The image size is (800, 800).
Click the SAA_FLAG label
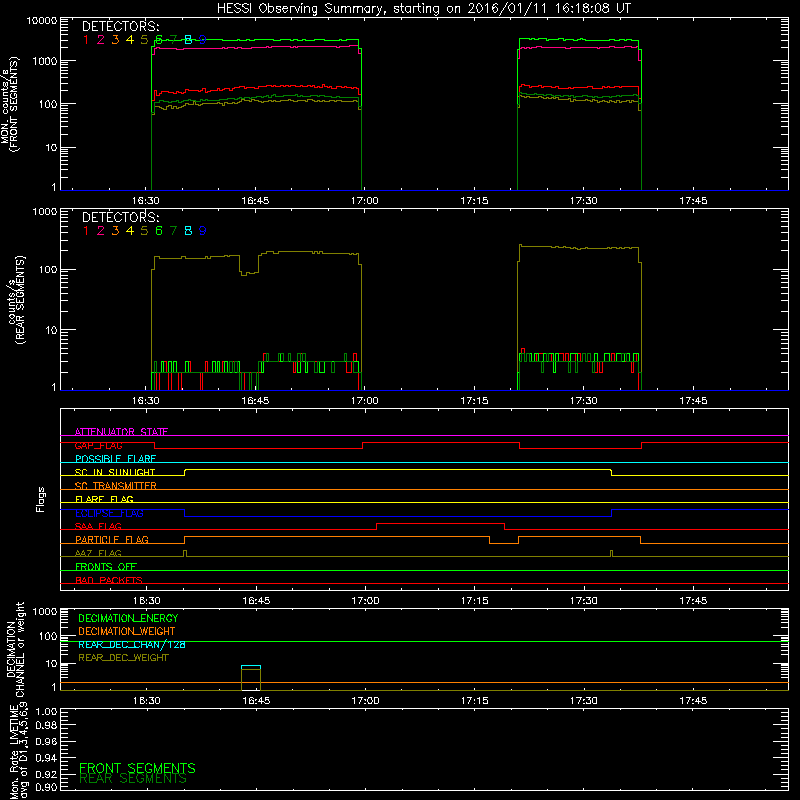point(98,526)
